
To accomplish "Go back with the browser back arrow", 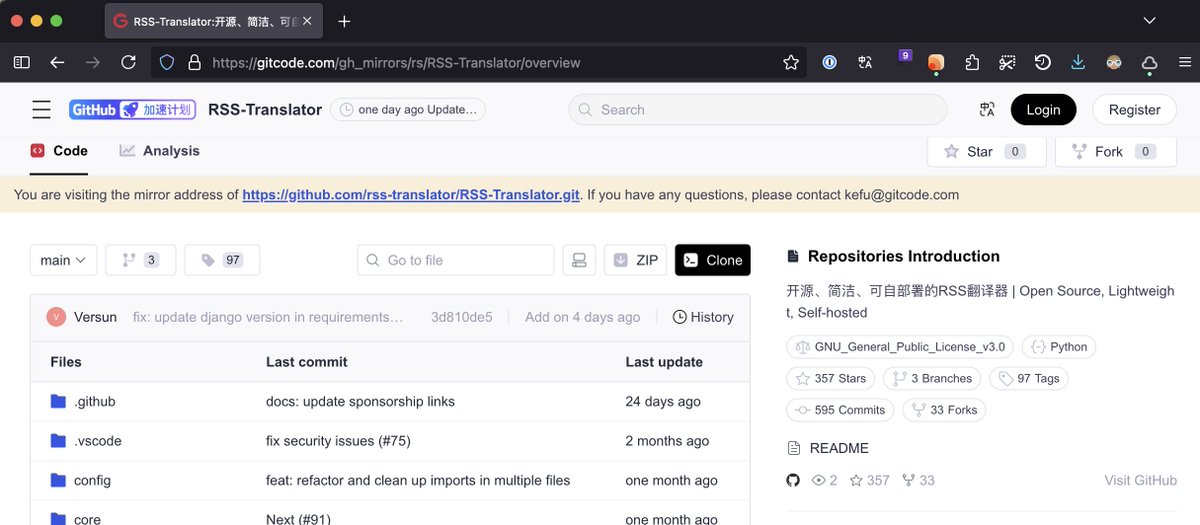I will click(x=57, y=62).
